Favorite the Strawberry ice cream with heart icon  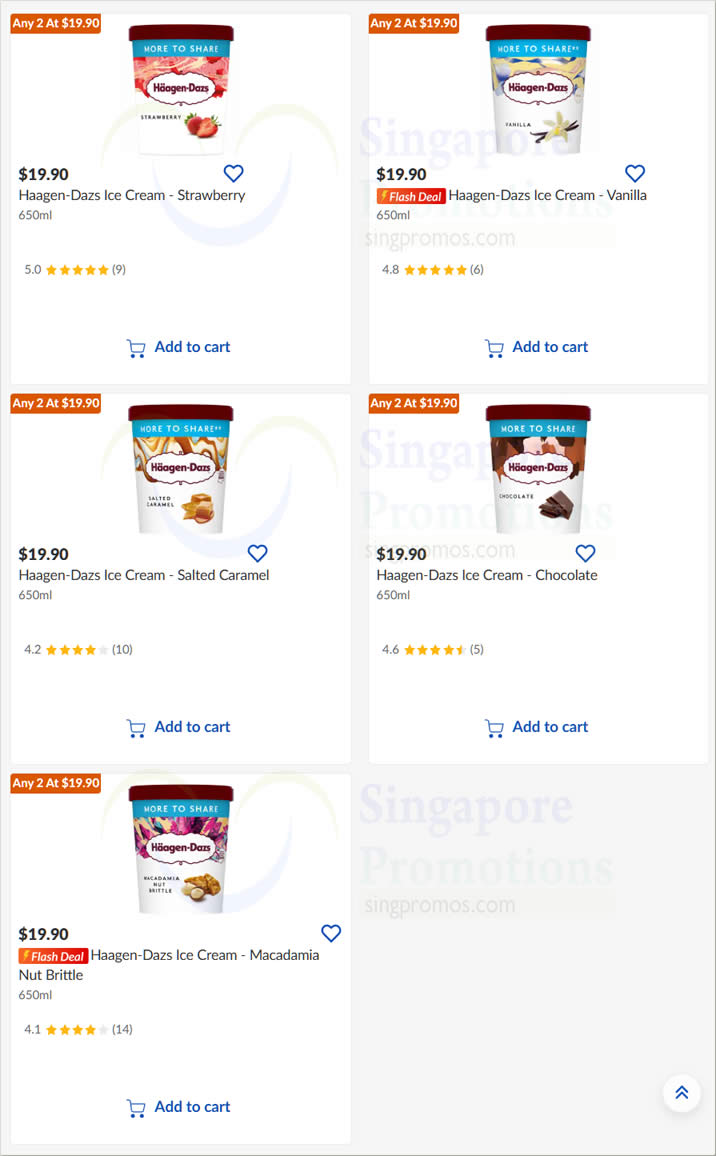(x=233, y=173)
